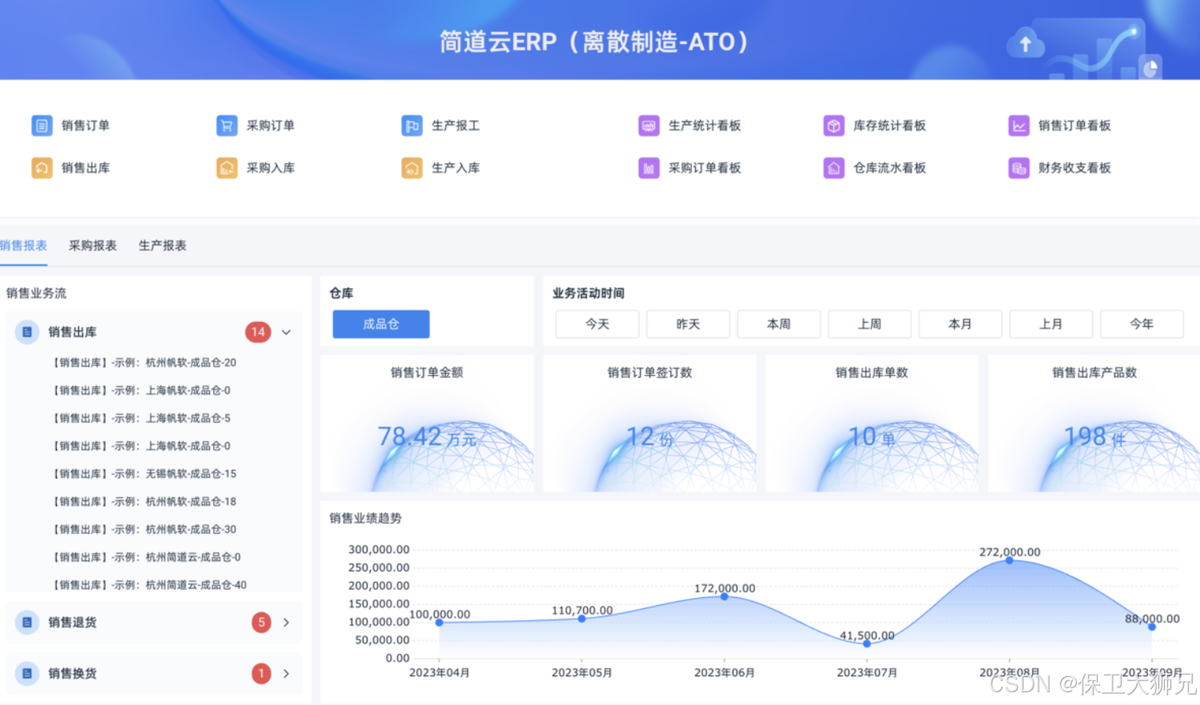This screenshot has width=1200, height=705.
Task: Open row 杭州帆软-成品仓-18
Action: [x=144, y=502]
